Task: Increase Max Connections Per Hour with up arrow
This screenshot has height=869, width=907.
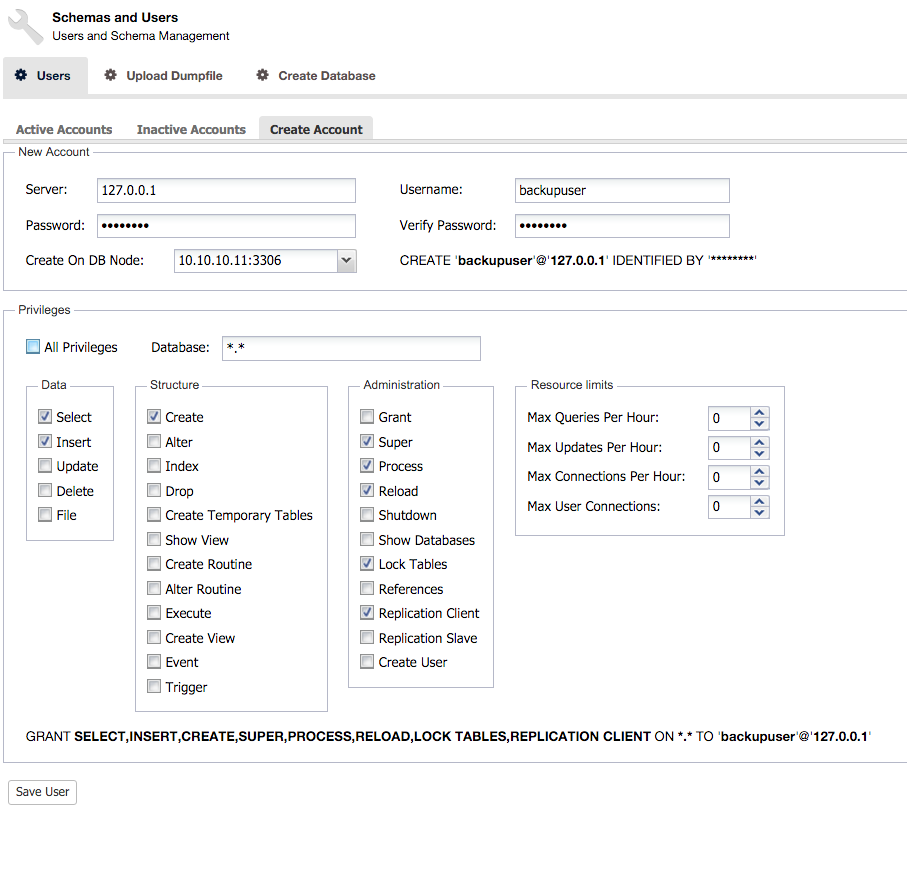Action: pos(759,472)
